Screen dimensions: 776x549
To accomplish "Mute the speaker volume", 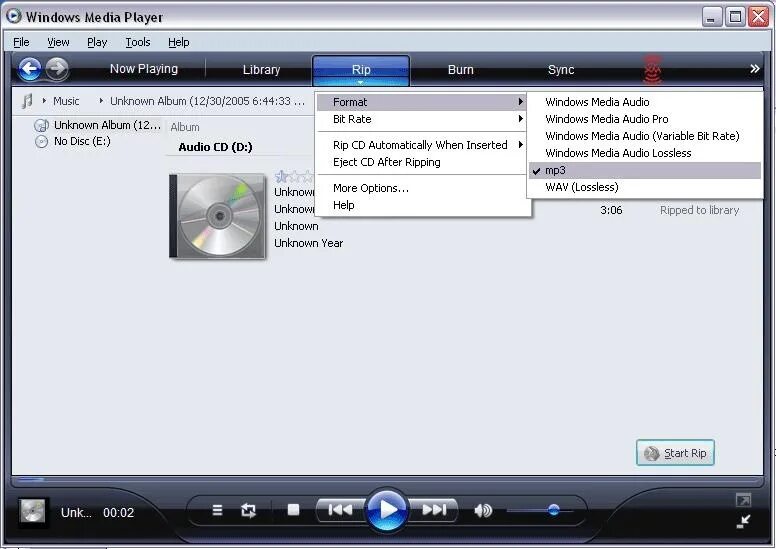I will tap(483, 510).
